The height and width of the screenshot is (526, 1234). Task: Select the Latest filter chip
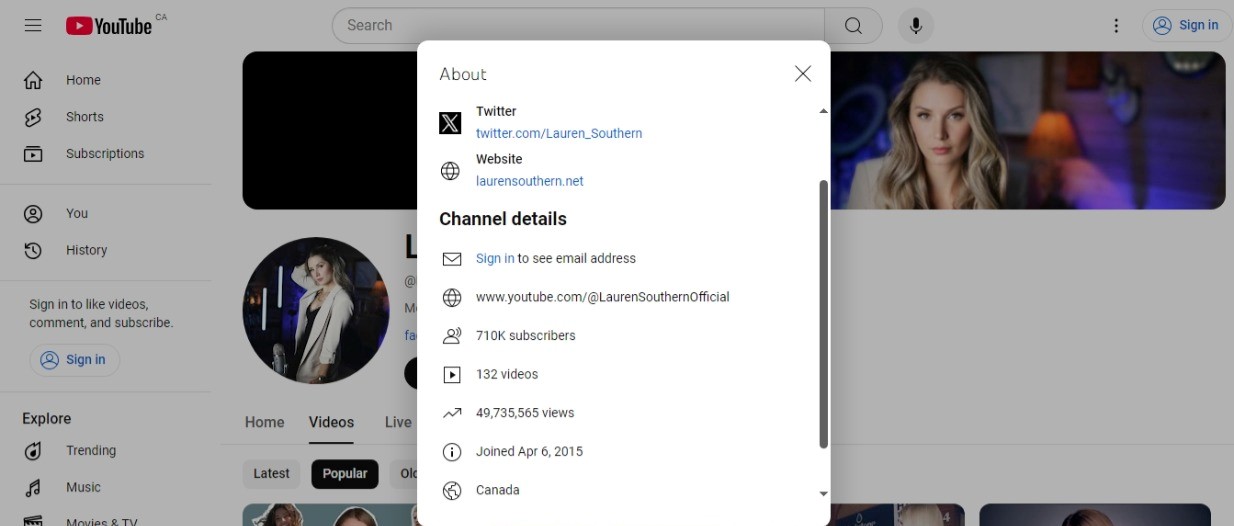click(272, 474)
